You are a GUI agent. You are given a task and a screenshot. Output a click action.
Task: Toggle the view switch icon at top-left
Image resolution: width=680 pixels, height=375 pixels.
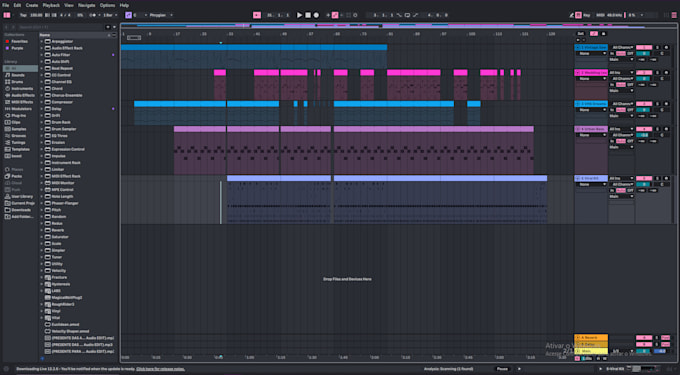7,15
